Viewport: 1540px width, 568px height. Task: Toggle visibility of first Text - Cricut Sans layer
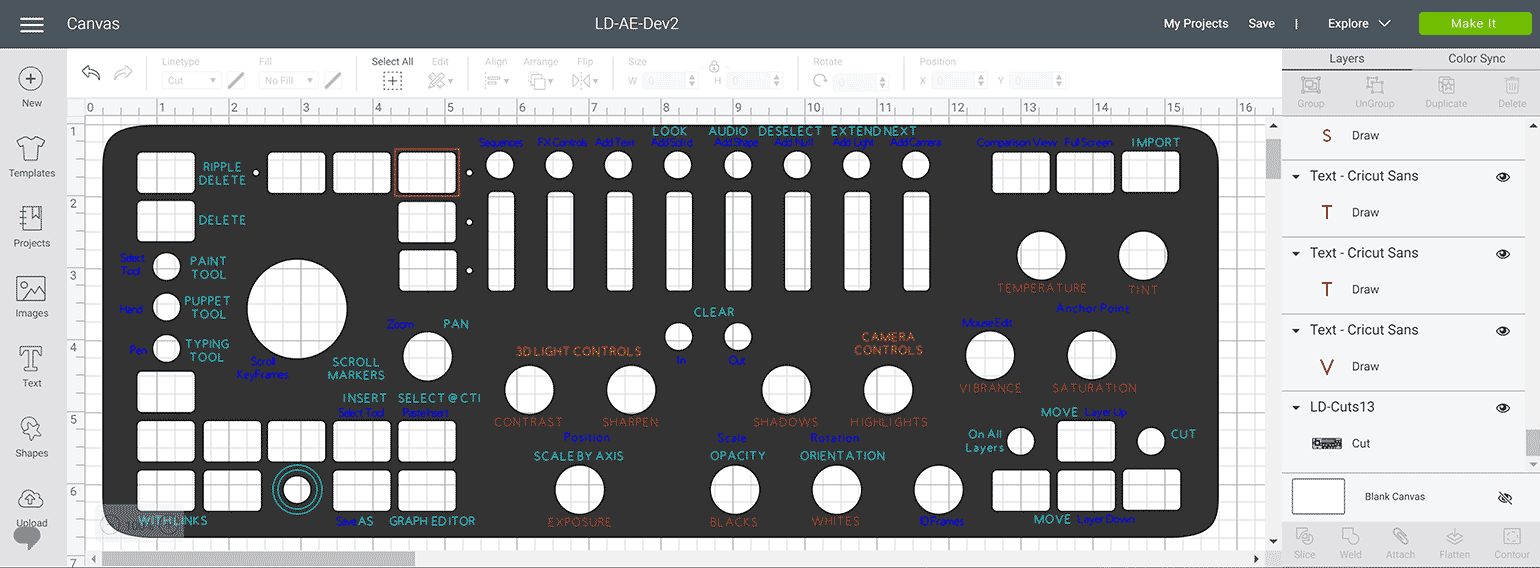1502,176
